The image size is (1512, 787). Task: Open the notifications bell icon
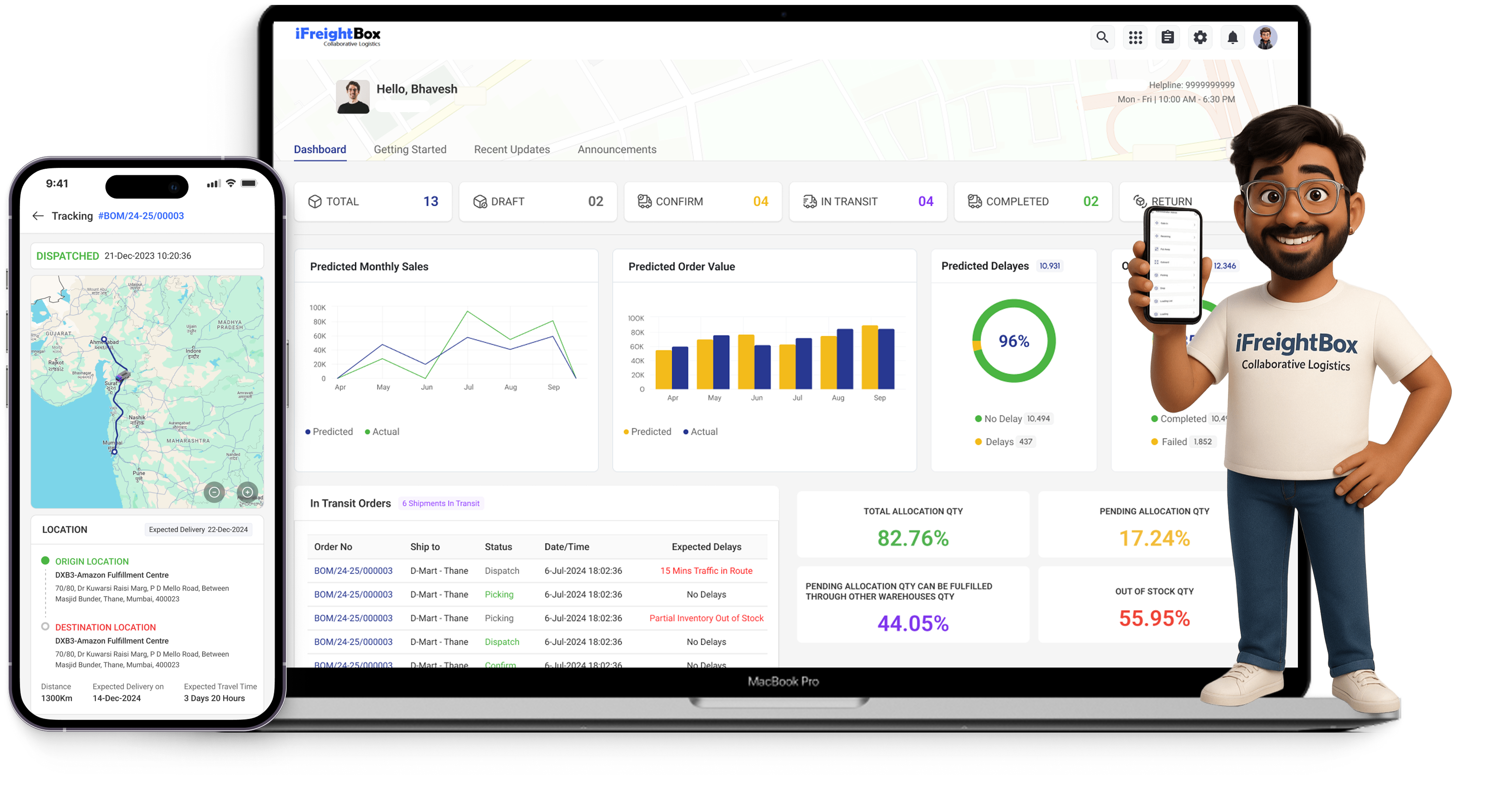click(1233, 38)
